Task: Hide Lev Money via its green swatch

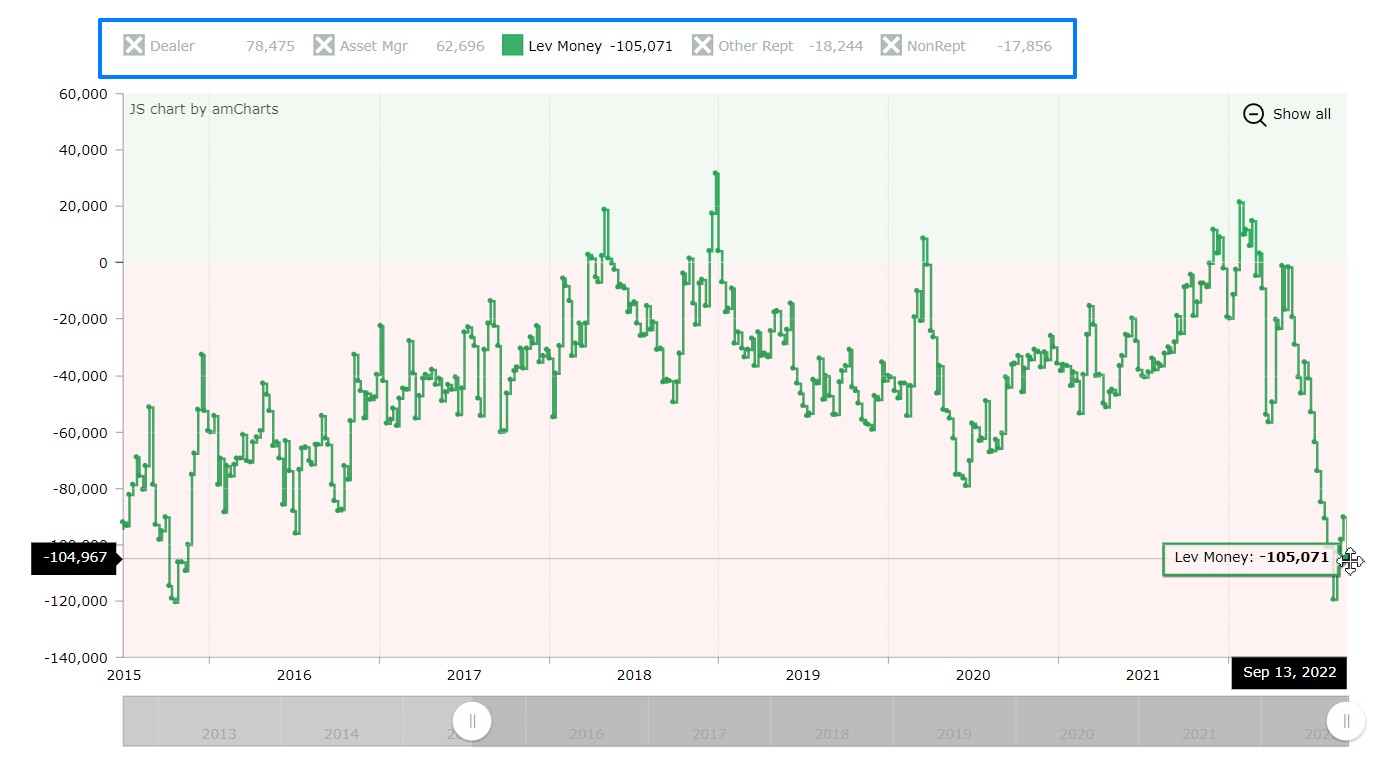Action: 512,45
